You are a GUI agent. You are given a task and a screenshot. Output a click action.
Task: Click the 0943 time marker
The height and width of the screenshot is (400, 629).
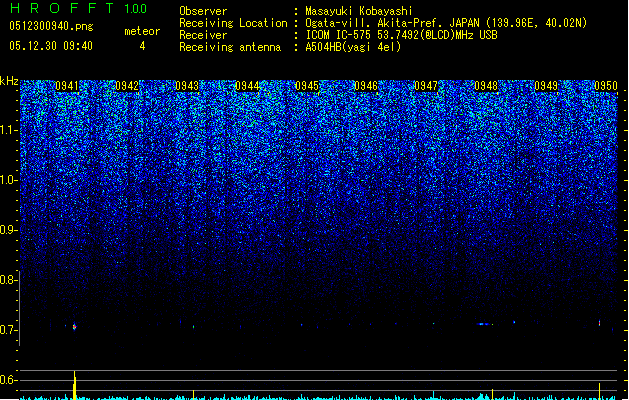pyautogui.click(x=187, y=86)
